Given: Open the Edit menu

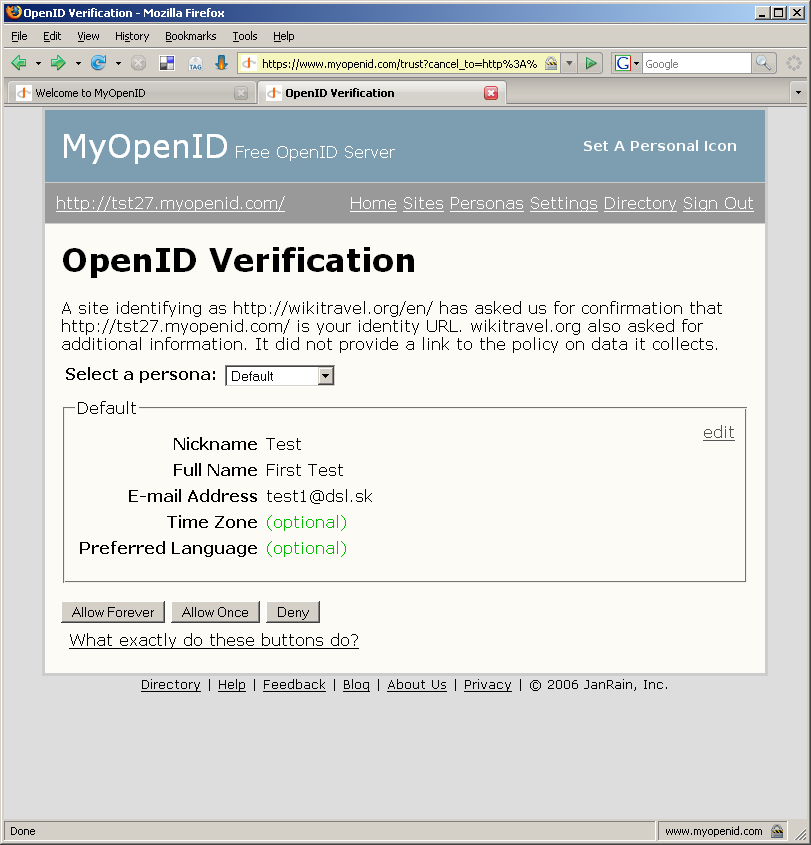Looking at the screenshot, I should click(x=52, y=36).
